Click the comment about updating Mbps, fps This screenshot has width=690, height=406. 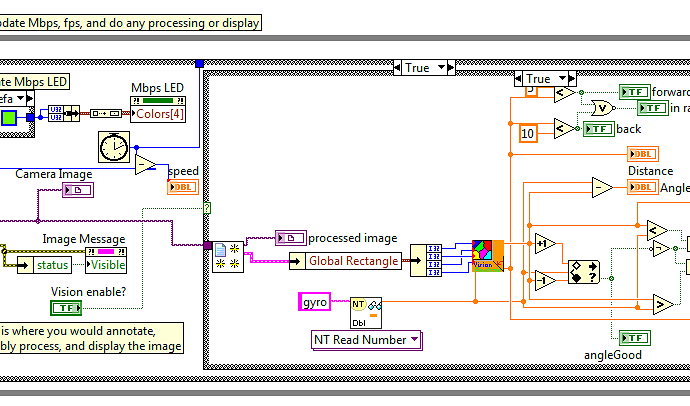131,23
